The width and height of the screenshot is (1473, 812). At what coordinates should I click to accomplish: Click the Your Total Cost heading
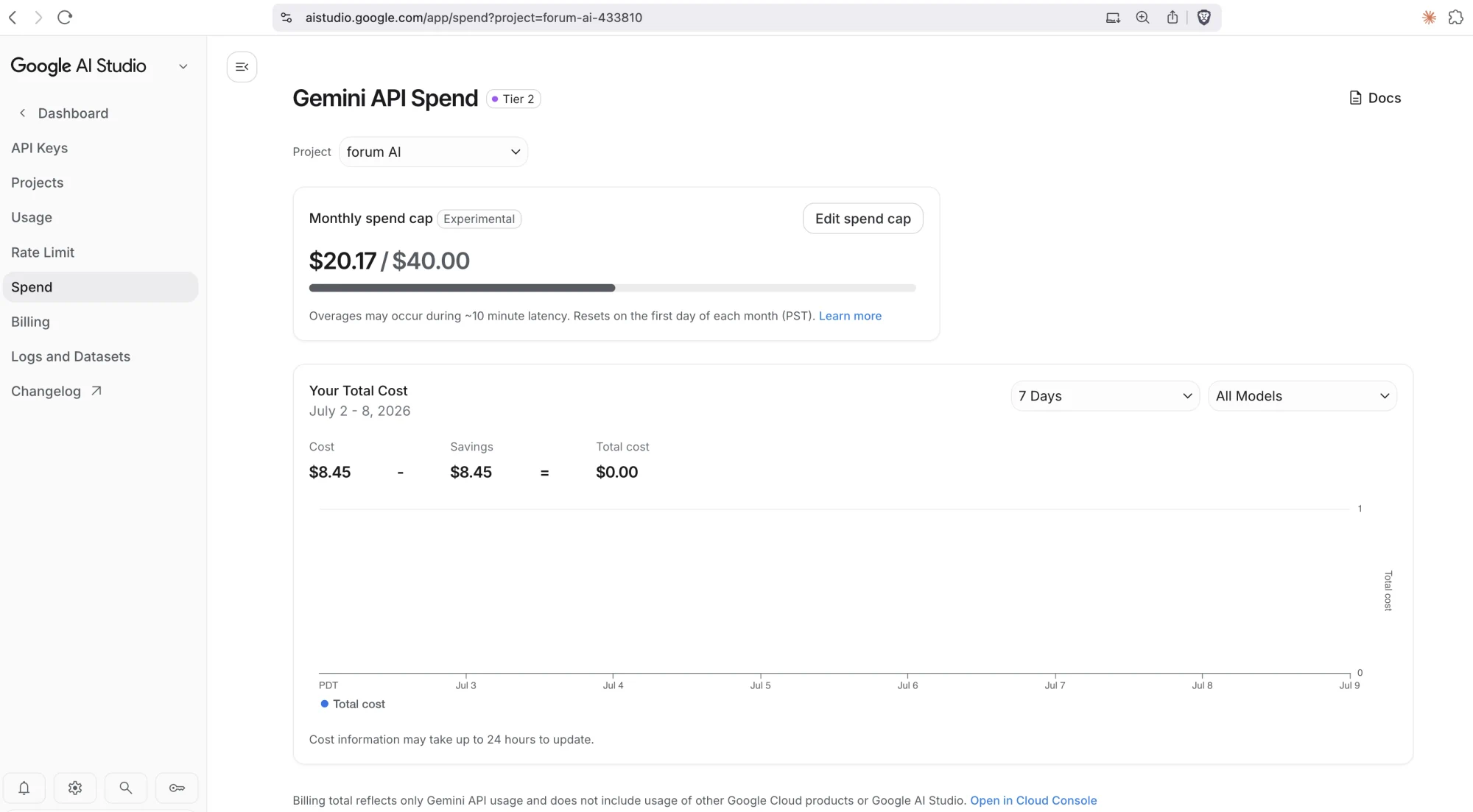[x=358, y=391]
